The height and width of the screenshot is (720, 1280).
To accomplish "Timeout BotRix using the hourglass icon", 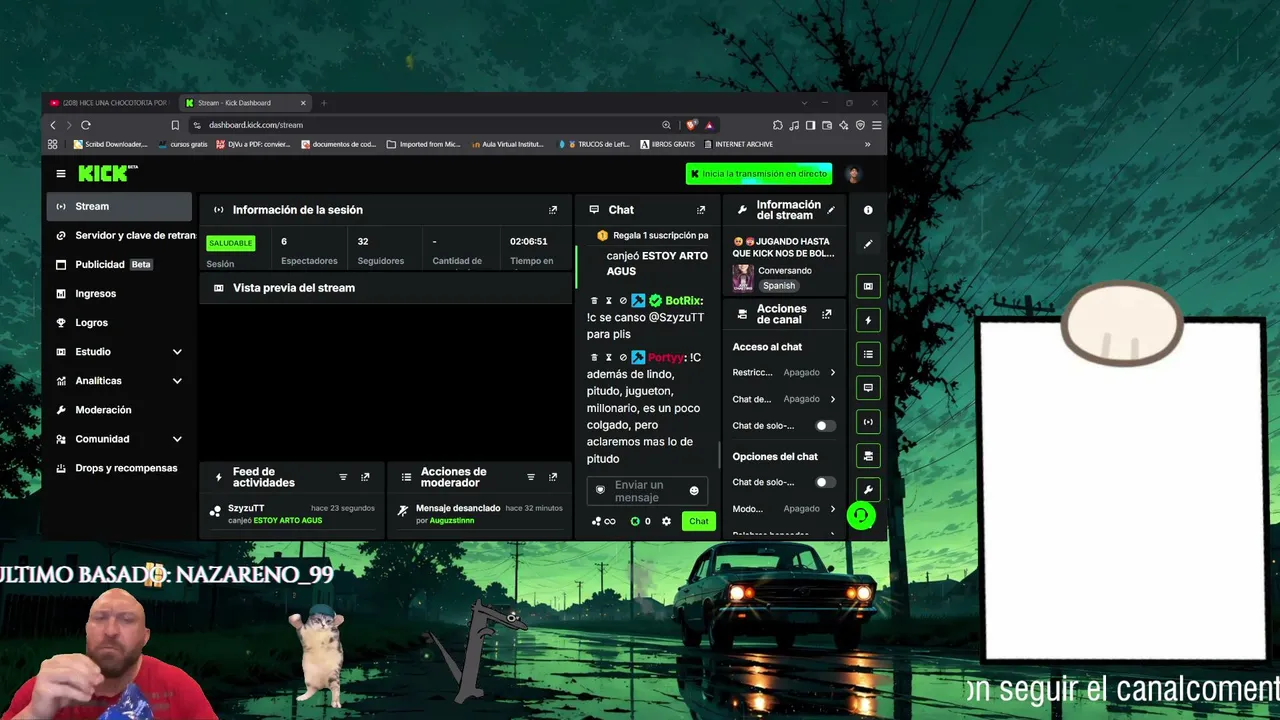I will (608, 301).
